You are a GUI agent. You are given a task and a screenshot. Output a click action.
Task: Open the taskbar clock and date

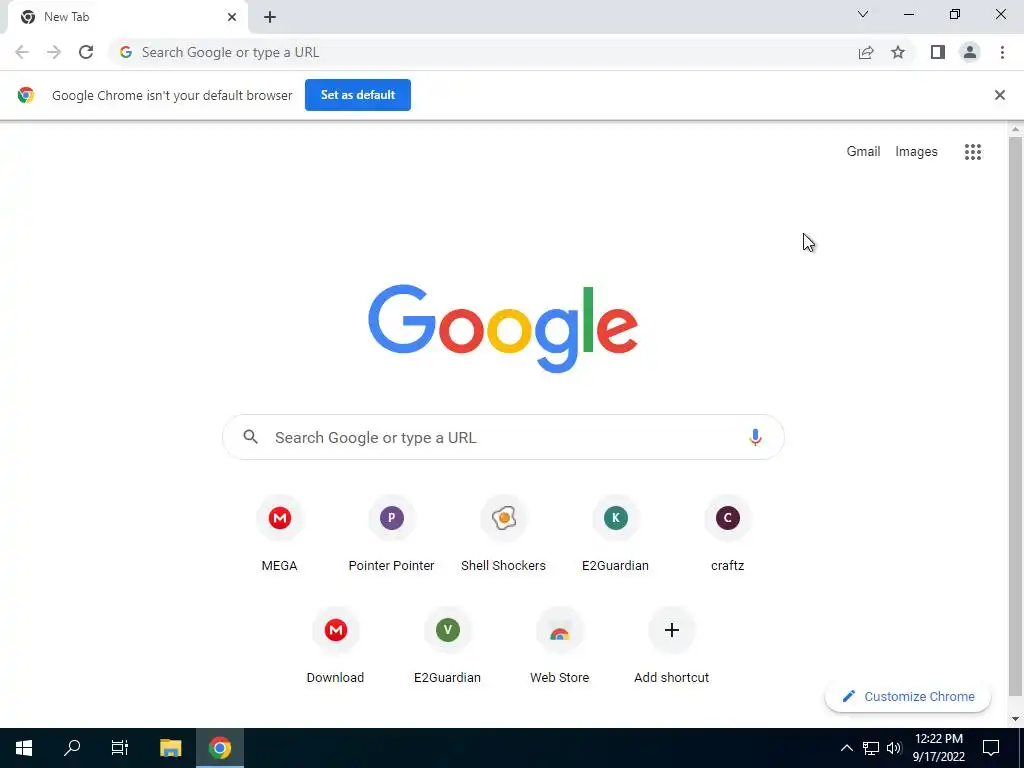tap(938, 748)
